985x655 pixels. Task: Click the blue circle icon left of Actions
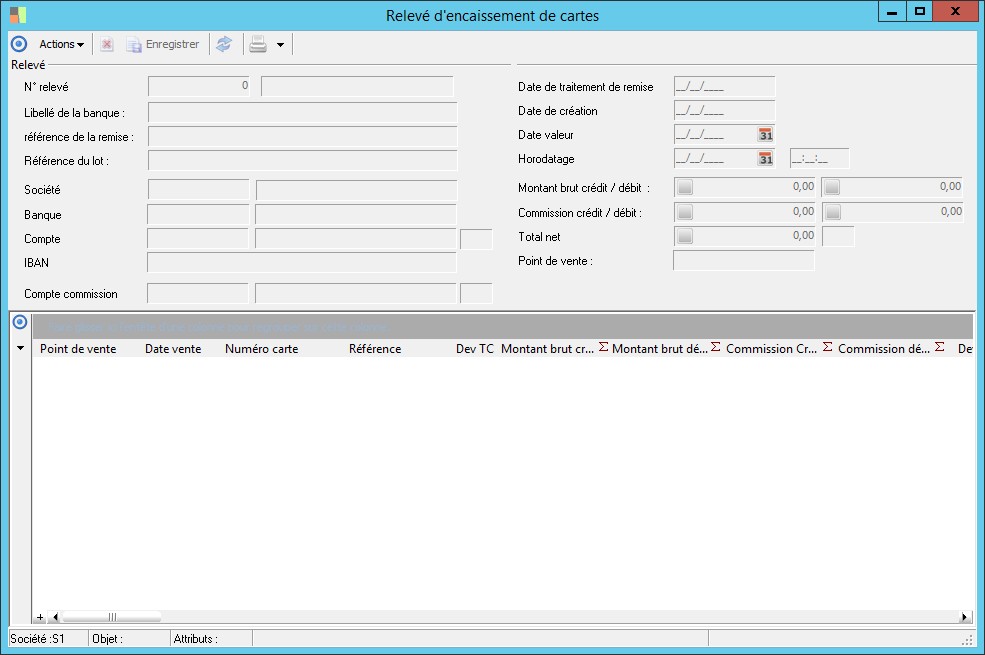(x=18, y=44)
